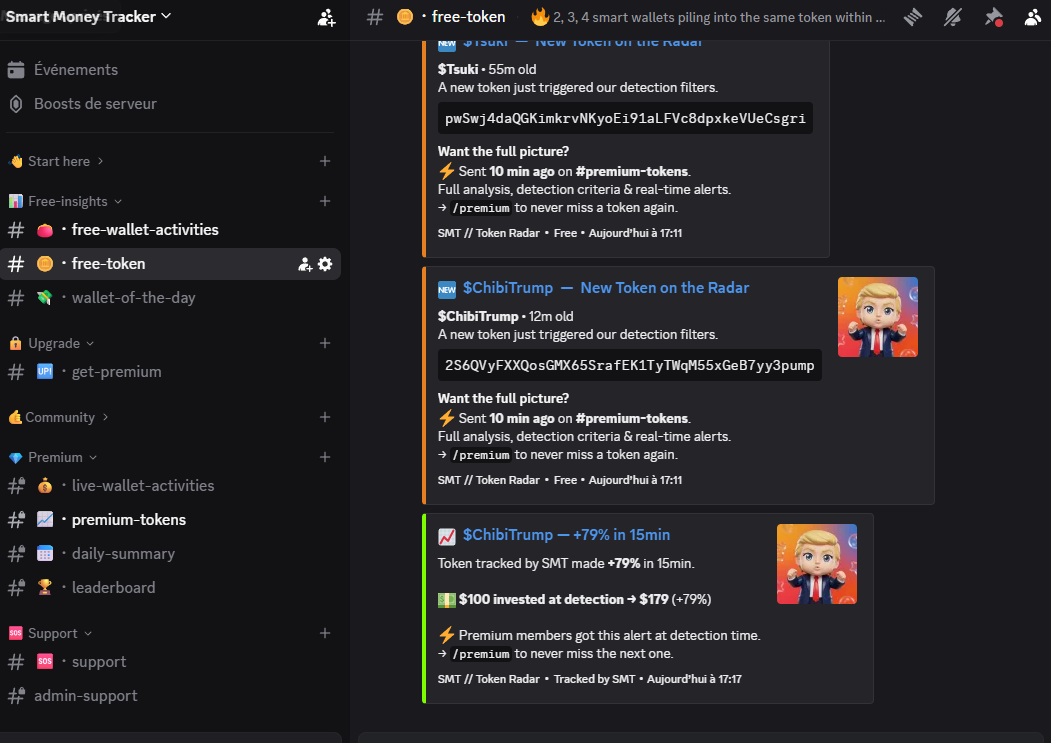Viewport: 1051px width, 743px height.
Task: Click /premium command in $ChibiTrump radar embed
Action: pyautogui.click(x=481, y=455)
